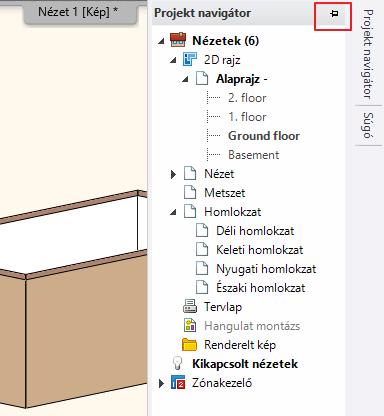The height and width of the screenshot is (416, 384).
Task: Click the Északi homlokzat page icon
Action: click(x=202, y=288)
